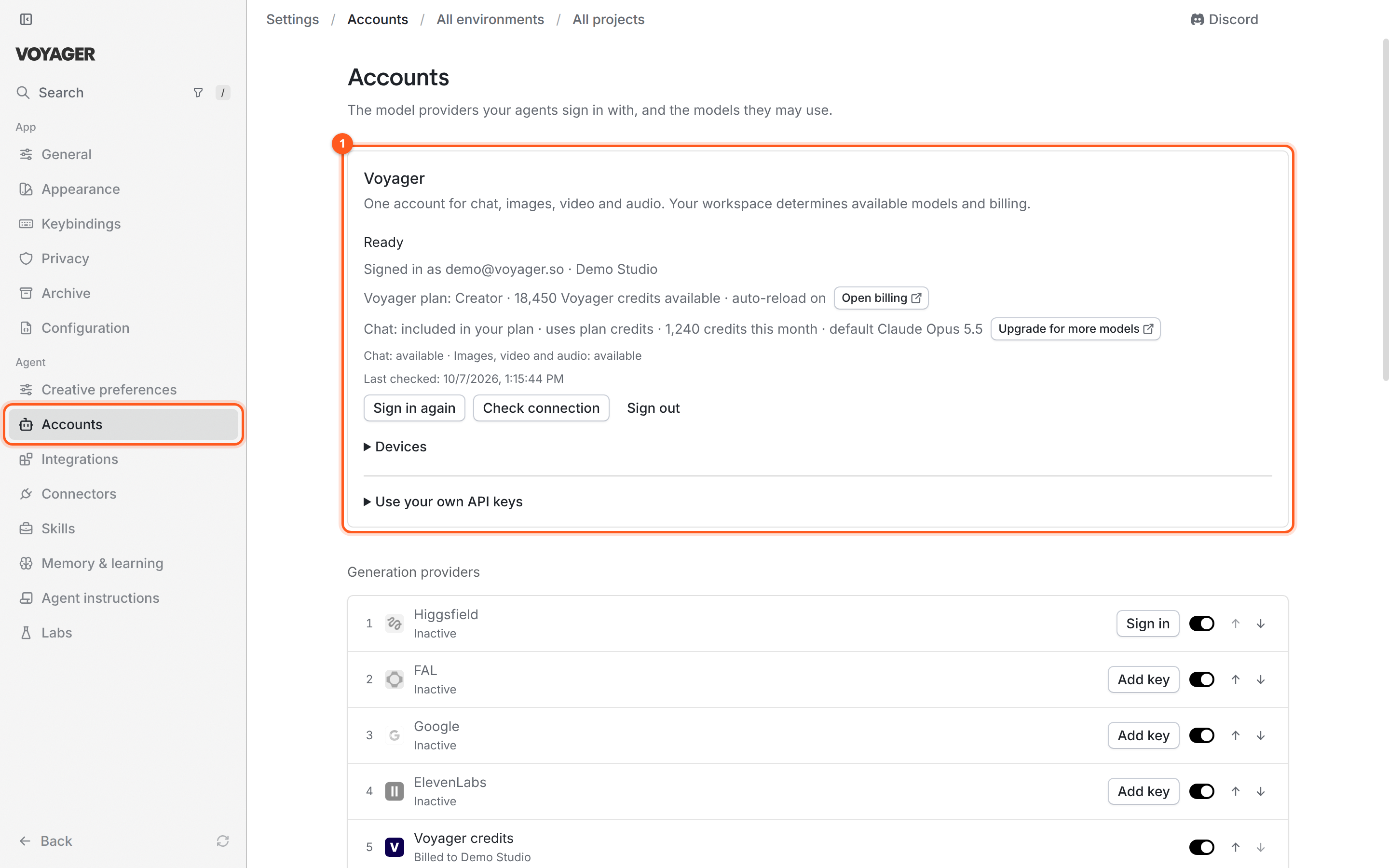
Task: Move ElevenLabs provider up
Action: (1235, 791)
